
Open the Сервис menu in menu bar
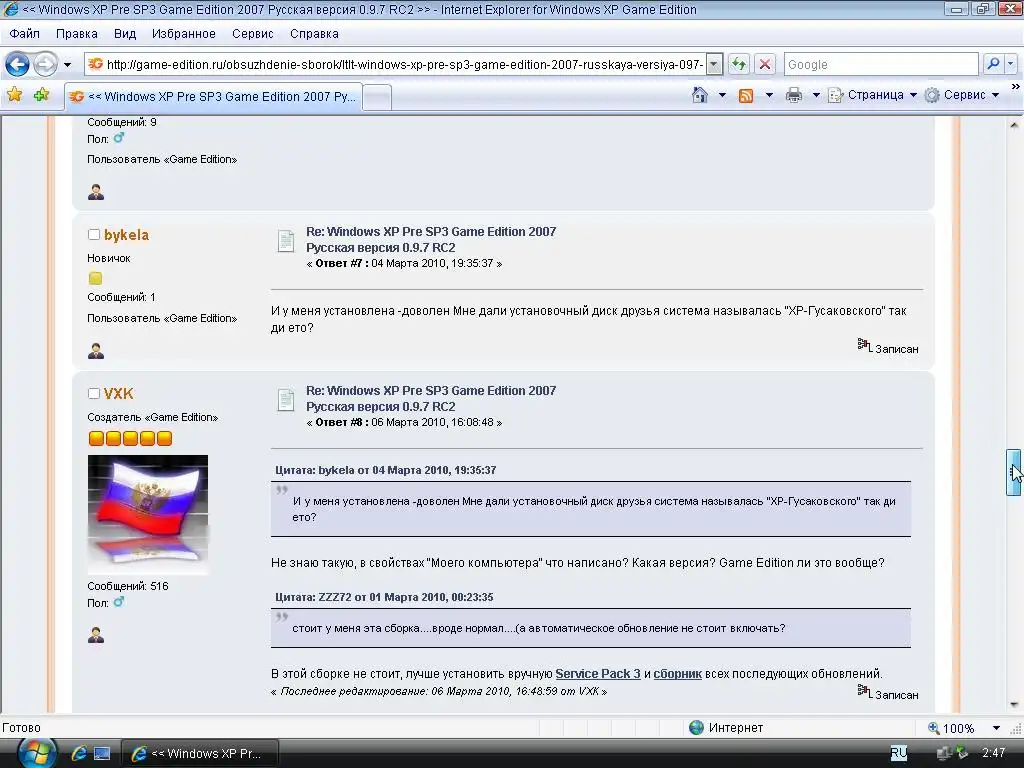pos(252,34)
